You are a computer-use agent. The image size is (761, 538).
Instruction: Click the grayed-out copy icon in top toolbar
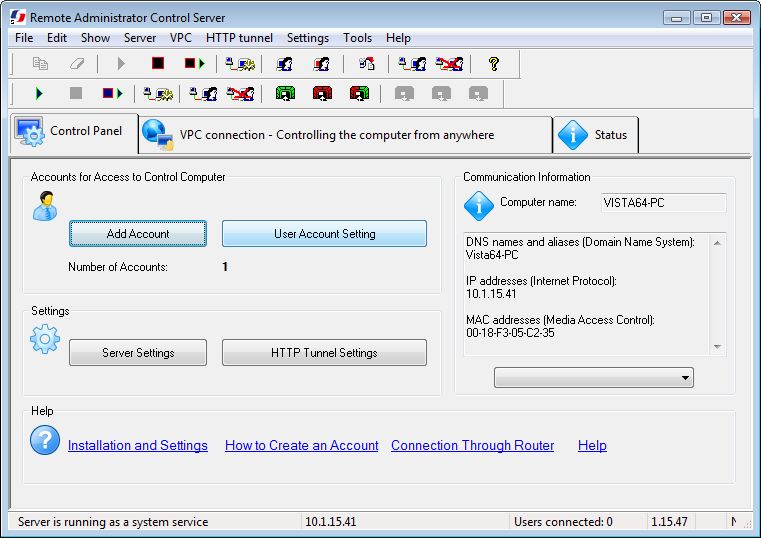[40, 64]
